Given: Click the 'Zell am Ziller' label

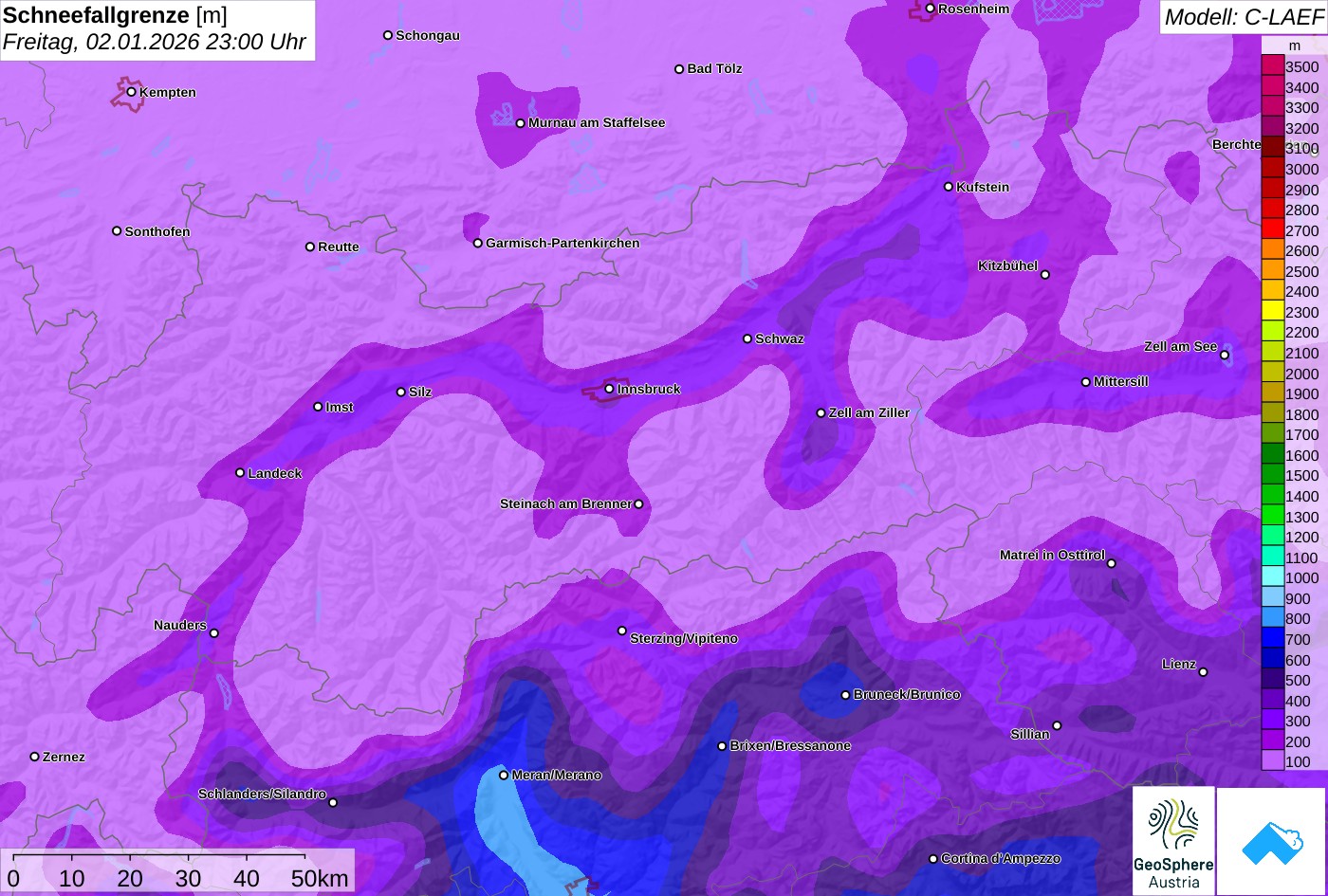Looking at the screenshot, I should coord(869,412).
